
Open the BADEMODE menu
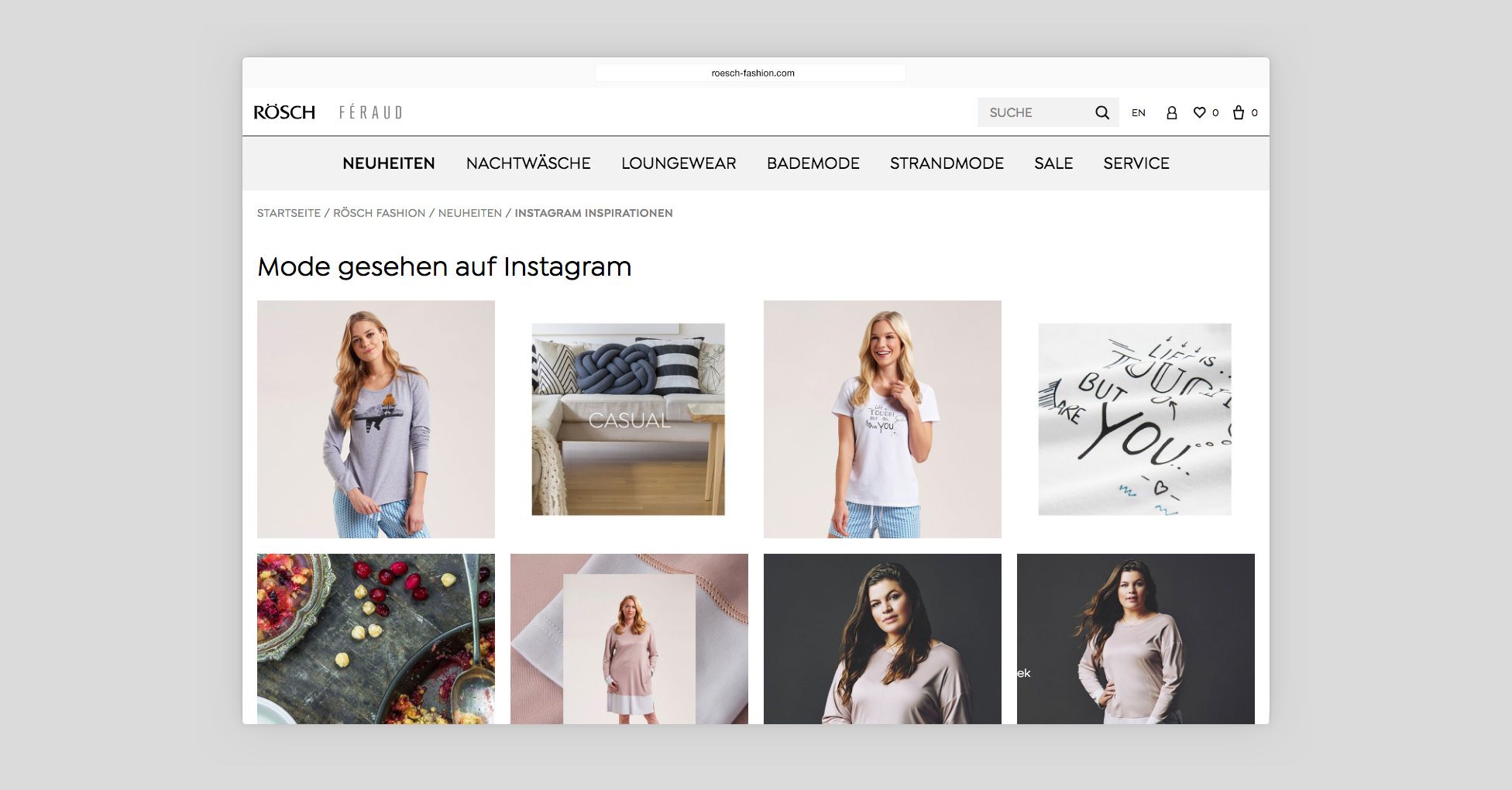pyautogui.click(x=813, y=163)
